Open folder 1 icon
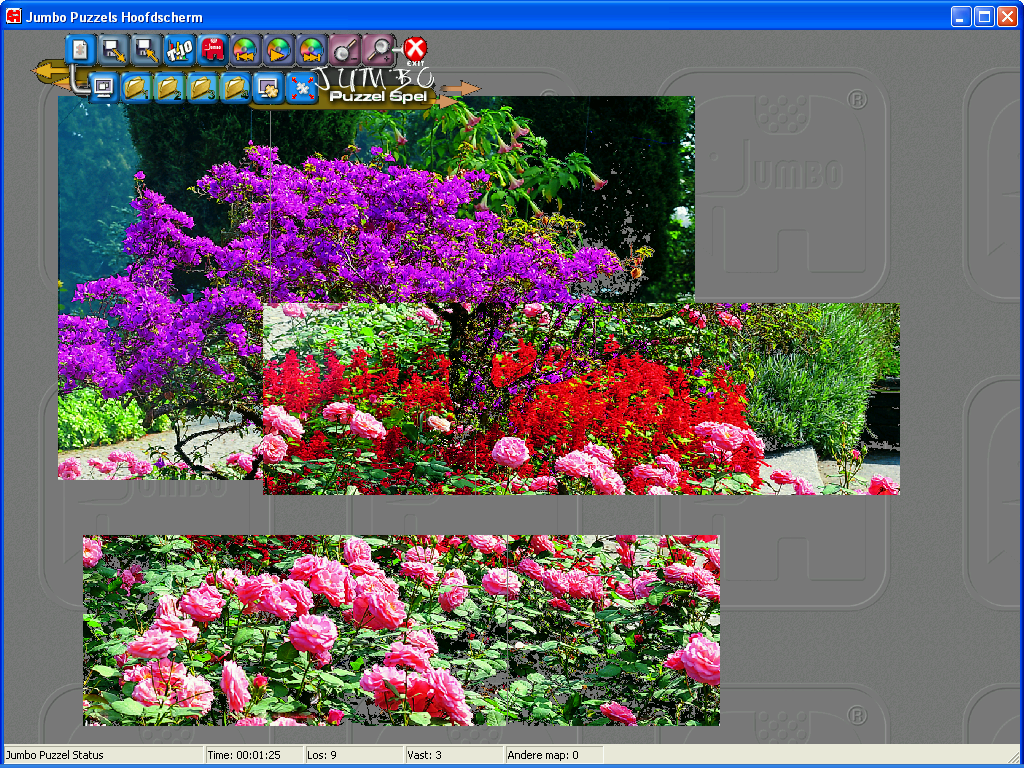The height and width of the screenshot is (768, 1024). [136, 88]
